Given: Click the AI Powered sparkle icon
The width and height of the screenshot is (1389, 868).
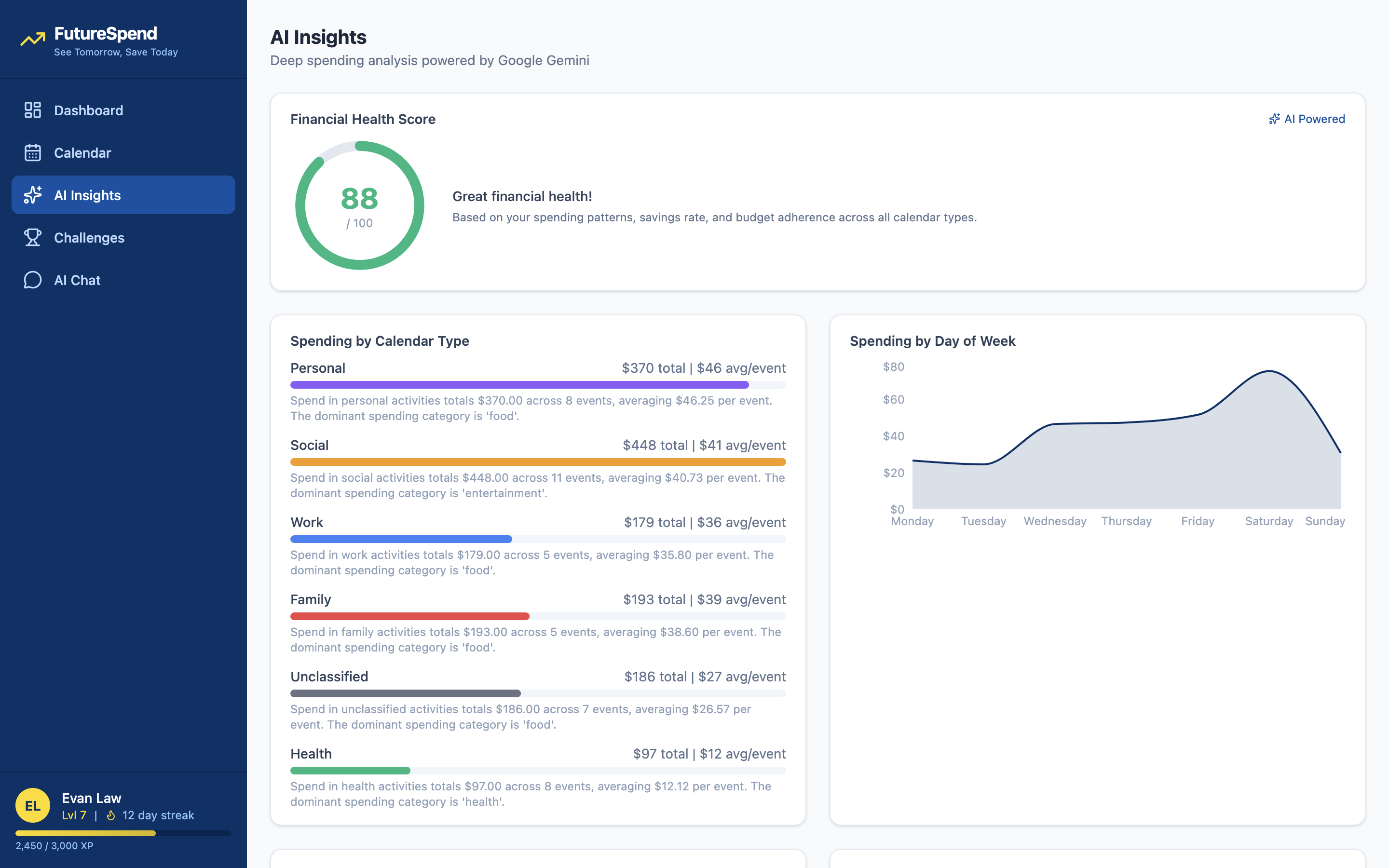Looking at the screenshot, I should 1274,119.
